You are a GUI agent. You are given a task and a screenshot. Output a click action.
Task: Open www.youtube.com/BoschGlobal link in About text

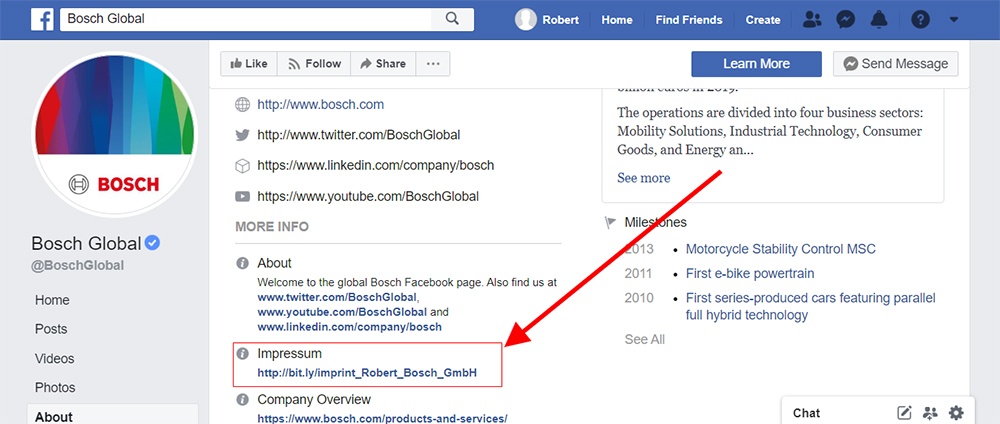pyautogui.click(x=342, y=312)
